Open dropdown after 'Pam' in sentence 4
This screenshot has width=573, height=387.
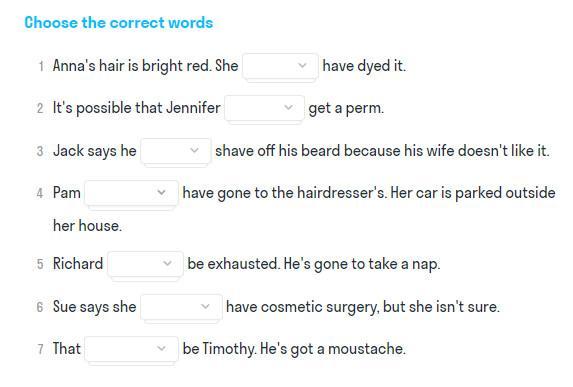pyautogui.click(x=131, y=193)
